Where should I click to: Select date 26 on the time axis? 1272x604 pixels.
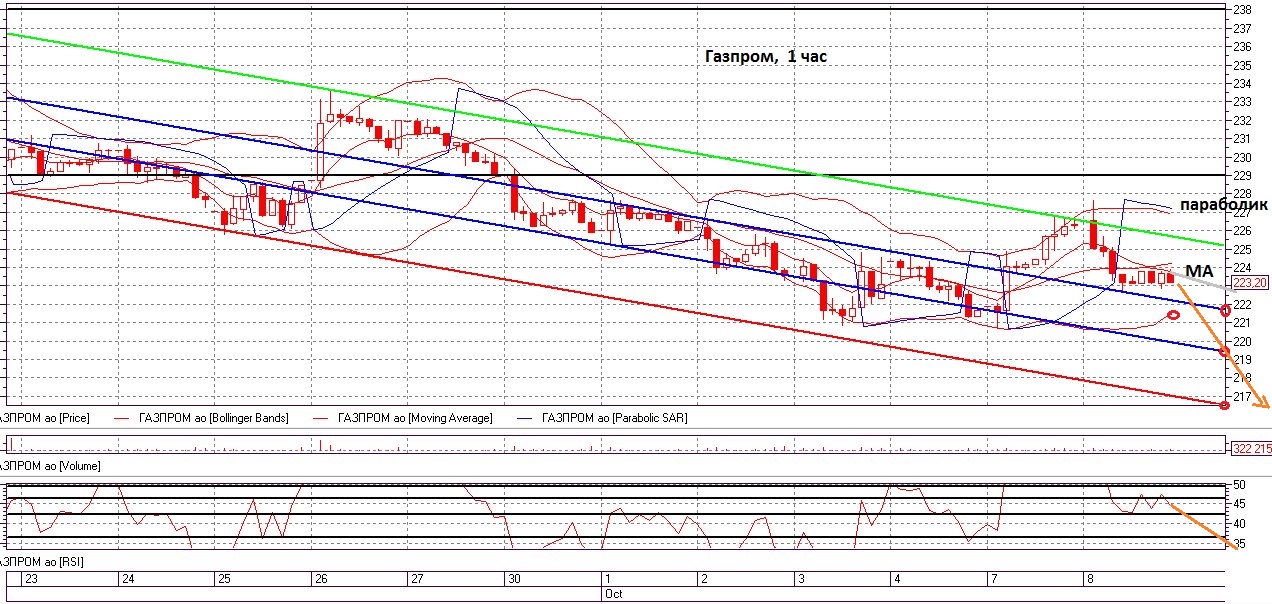point(321,579)
